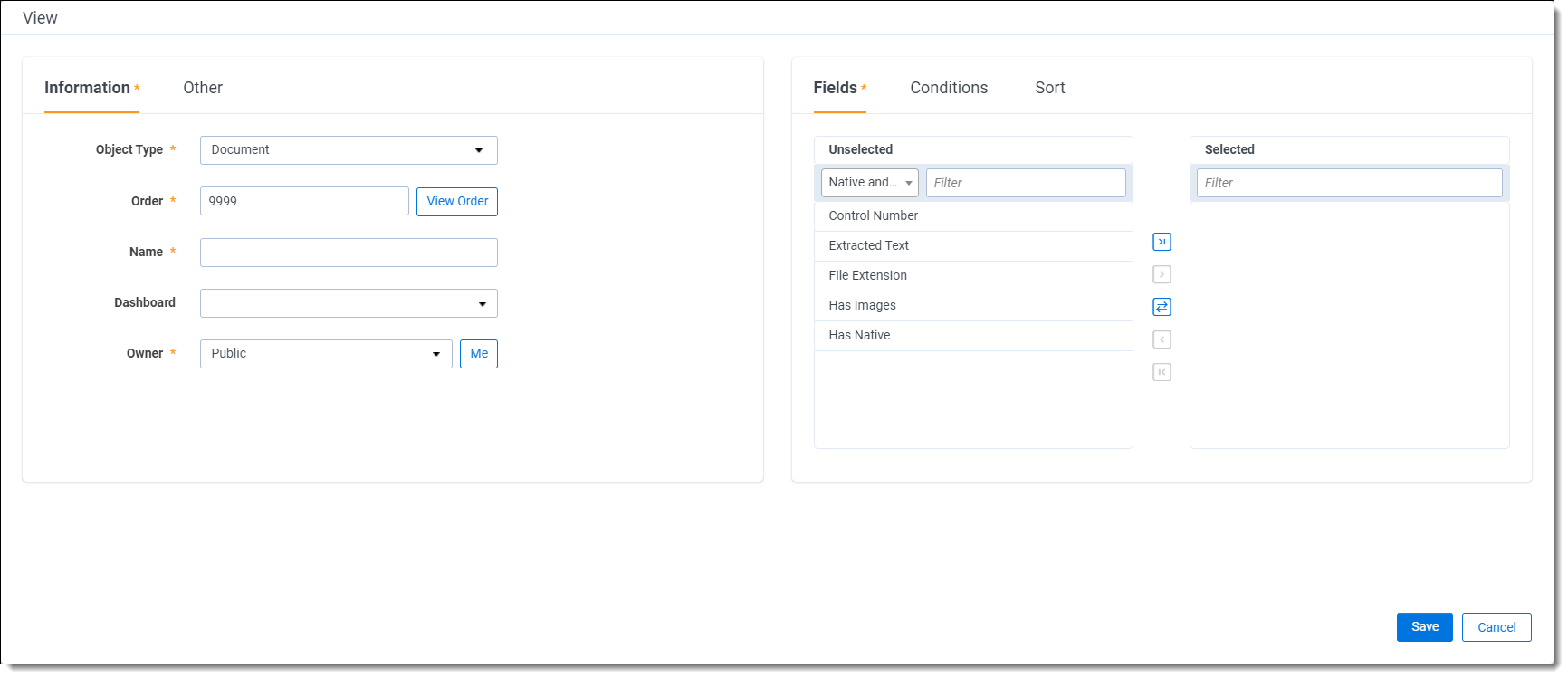Click the swap fields double-arrow icon

(x=1162, y=307)
